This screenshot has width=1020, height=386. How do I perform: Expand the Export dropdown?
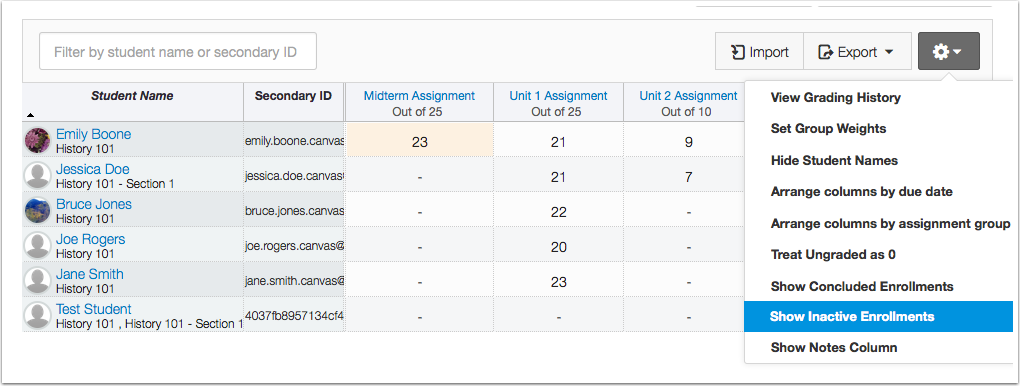click(857, 51)
